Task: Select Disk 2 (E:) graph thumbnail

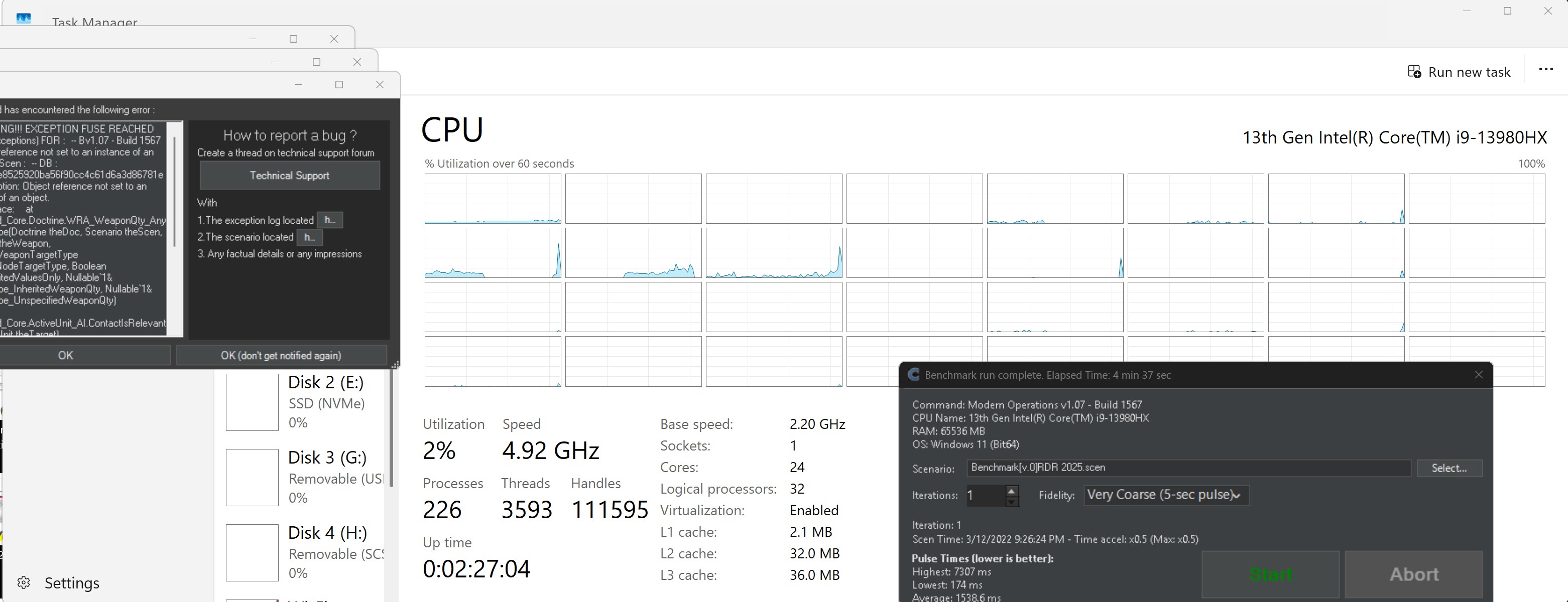Action: tap(252, 402)
